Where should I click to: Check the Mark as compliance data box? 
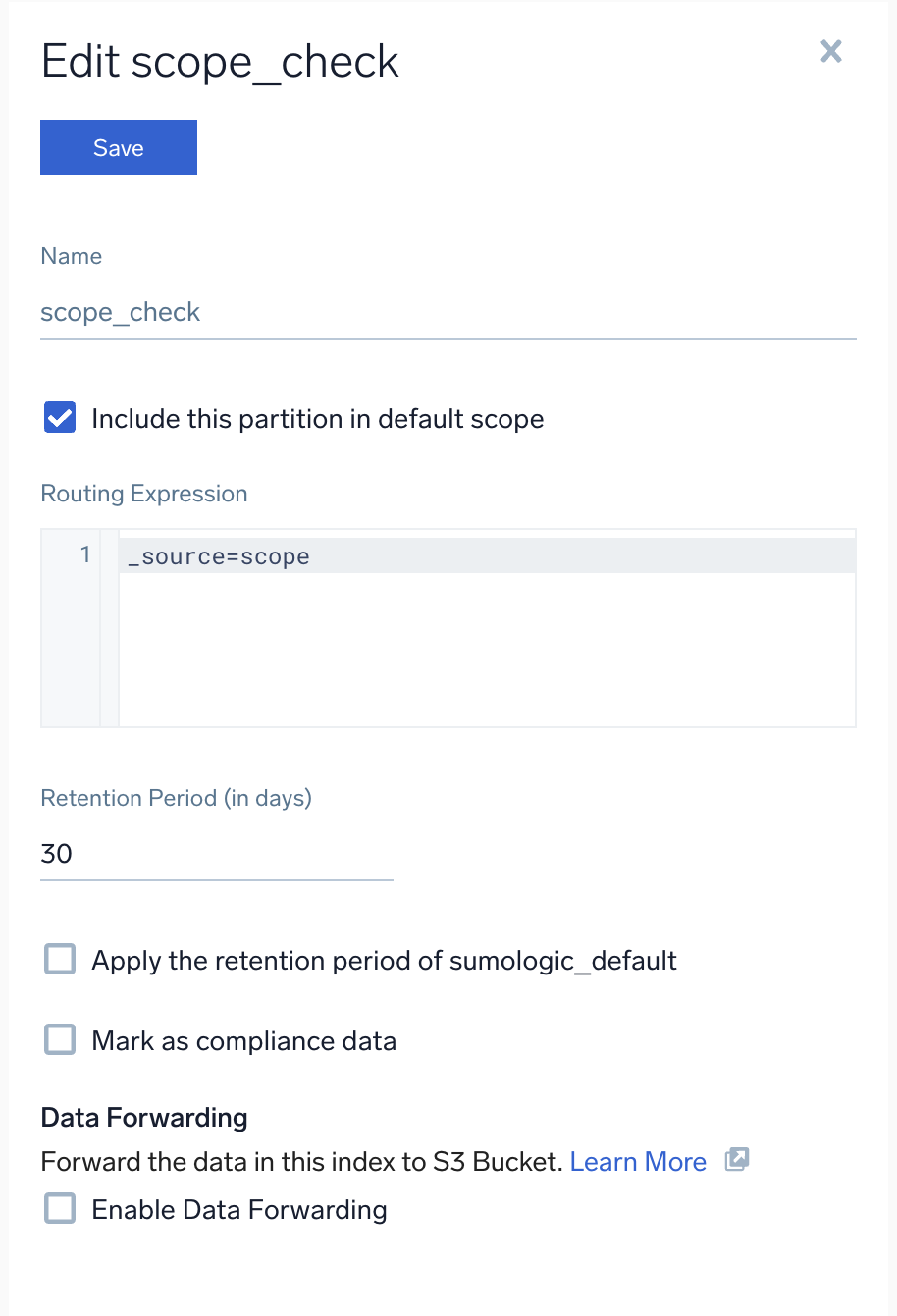(x=60, y=1039)
